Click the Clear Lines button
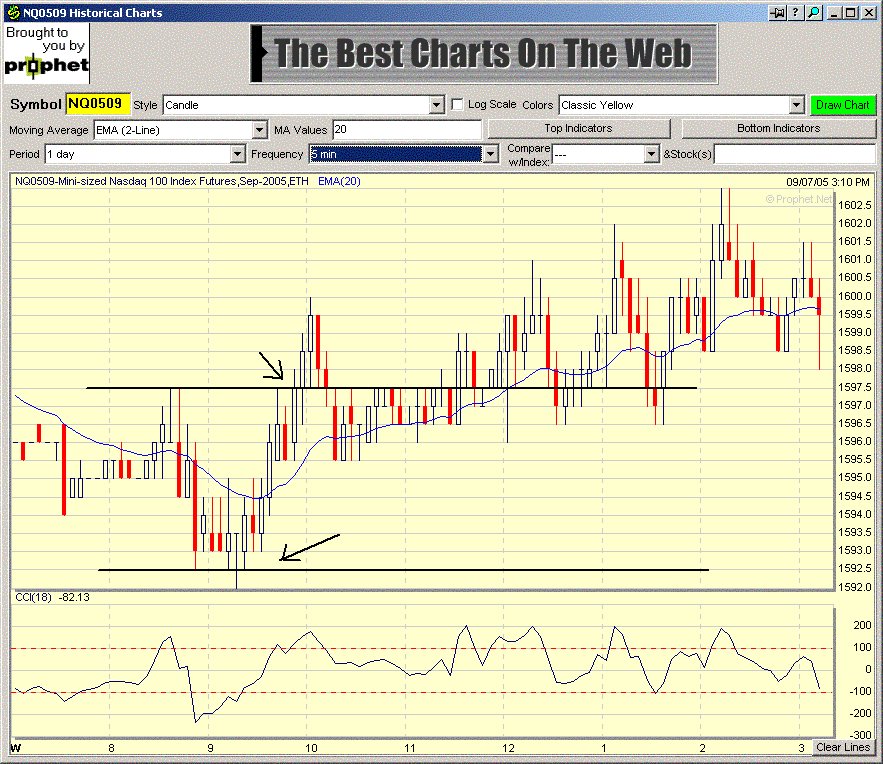This screenshot has width=883, height=764. 843,747
